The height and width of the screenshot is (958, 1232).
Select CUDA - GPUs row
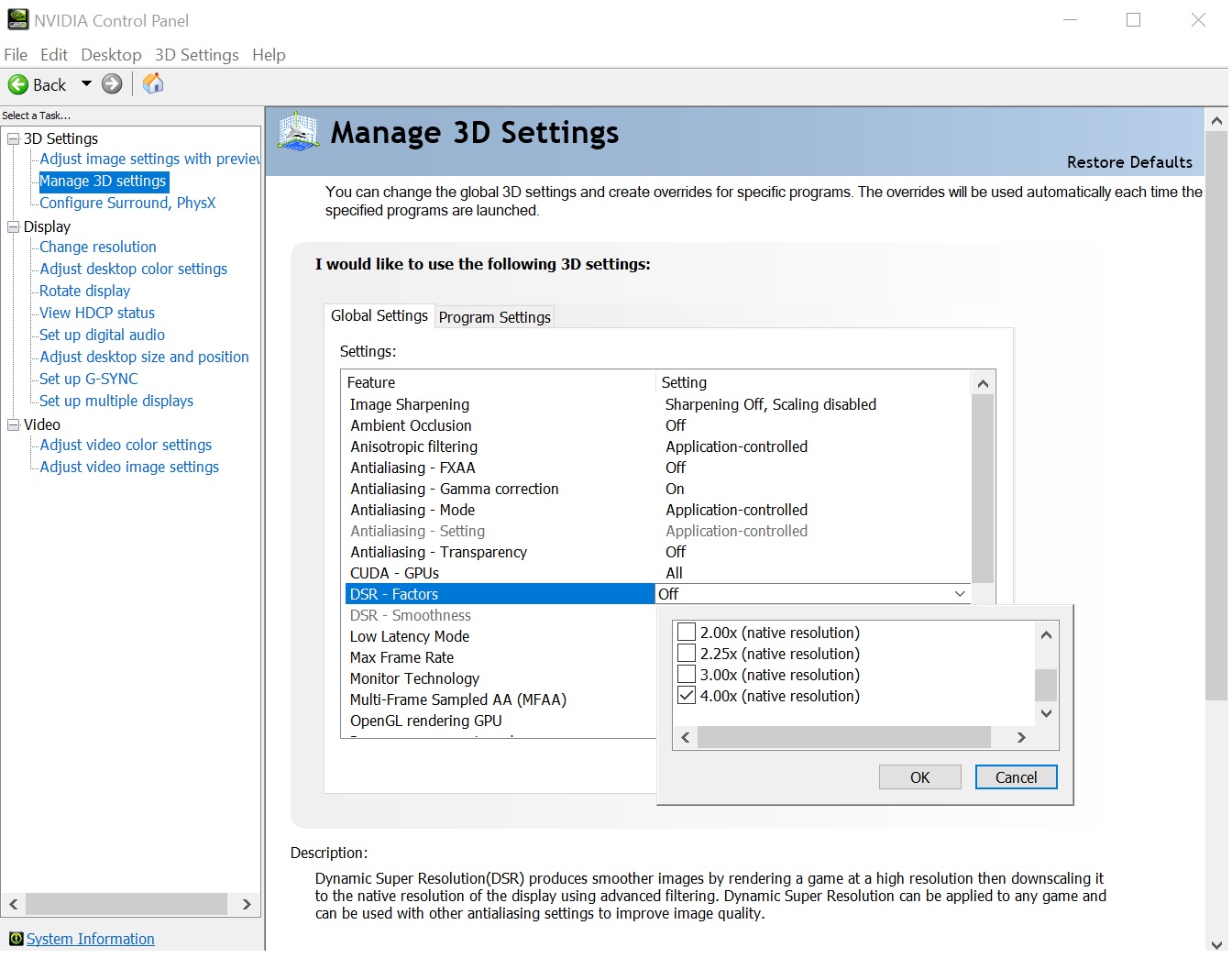click(657, 573)
